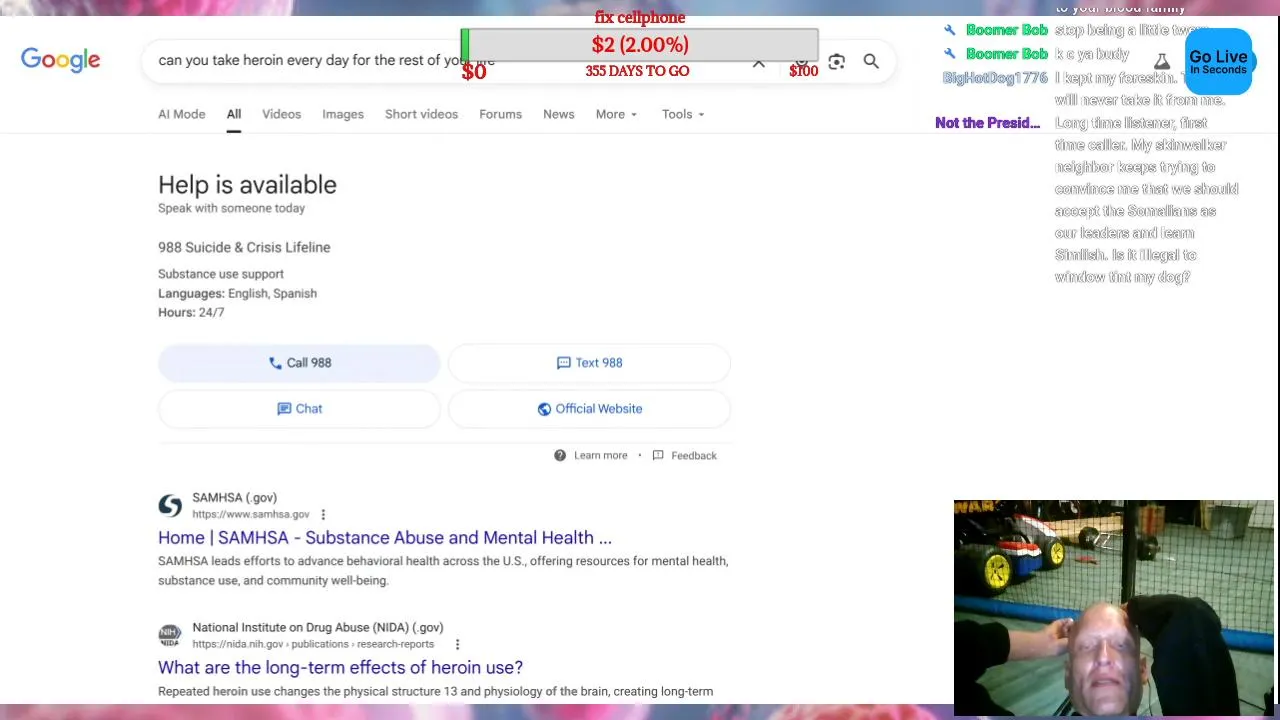Open the crisis Chat button
Screen dimensions: 1280x720
(299, 409)
